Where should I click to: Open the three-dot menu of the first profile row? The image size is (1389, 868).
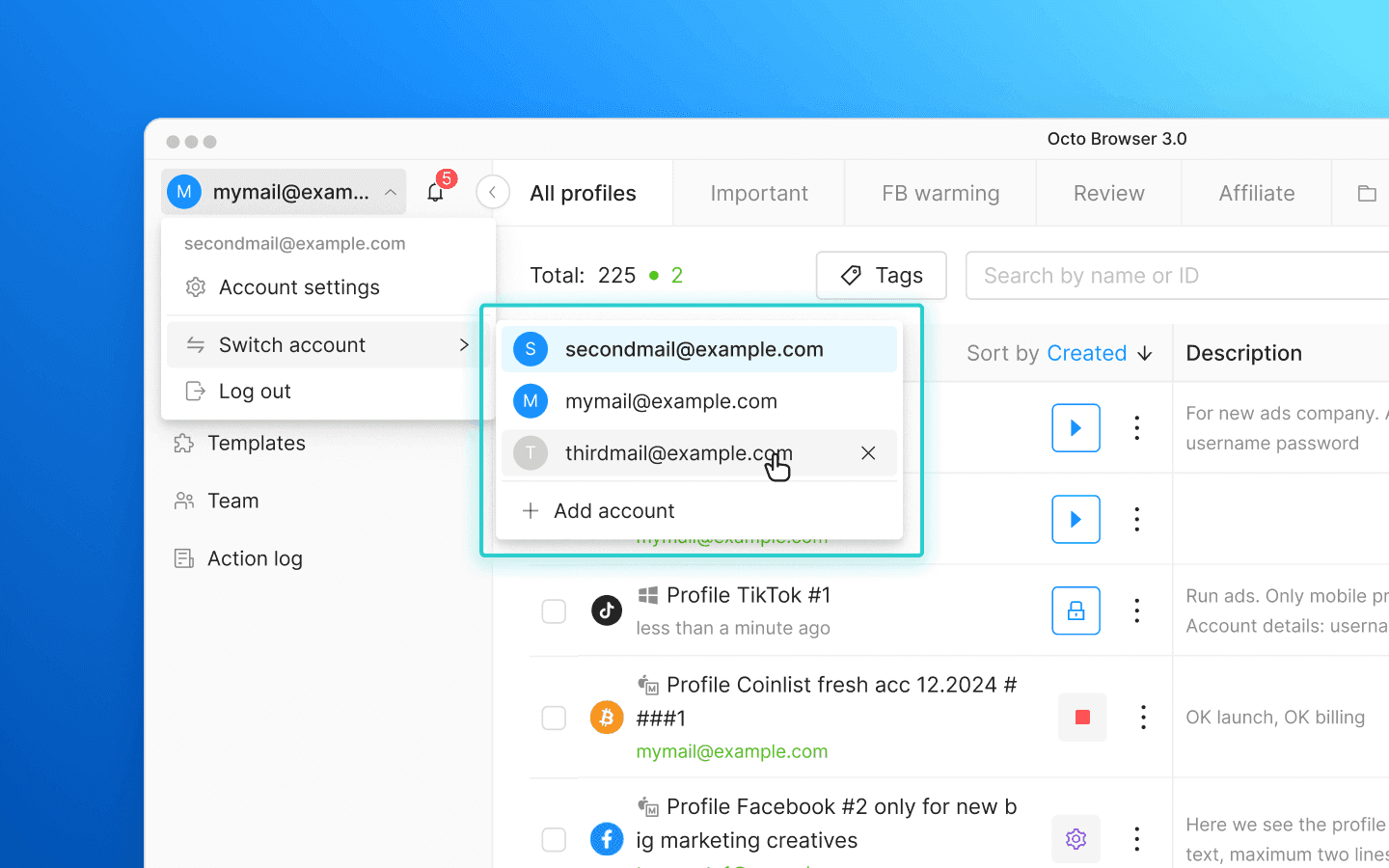[x=1137, y=427]
